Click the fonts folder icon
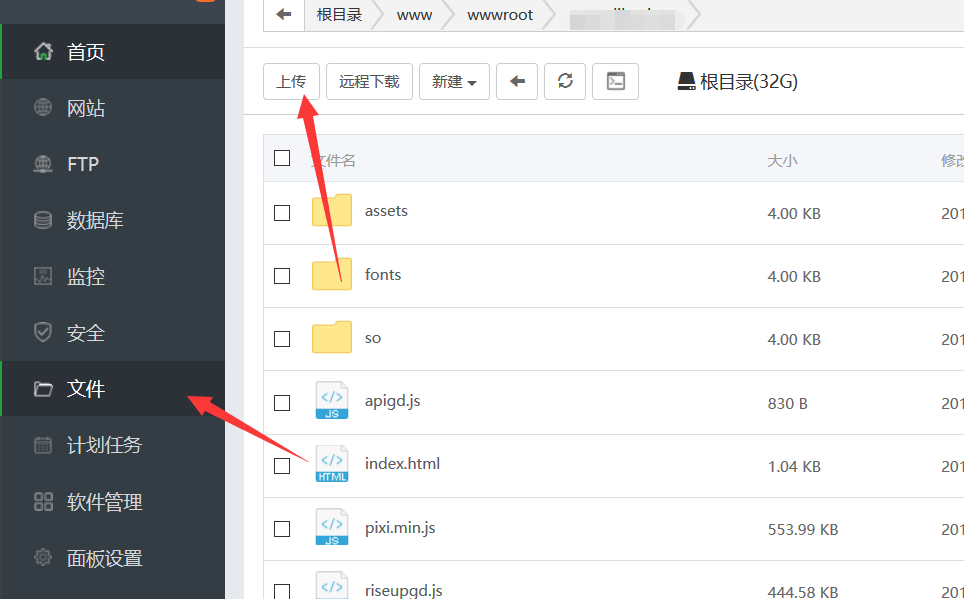964x599 pixels. [x=332, y=273]
